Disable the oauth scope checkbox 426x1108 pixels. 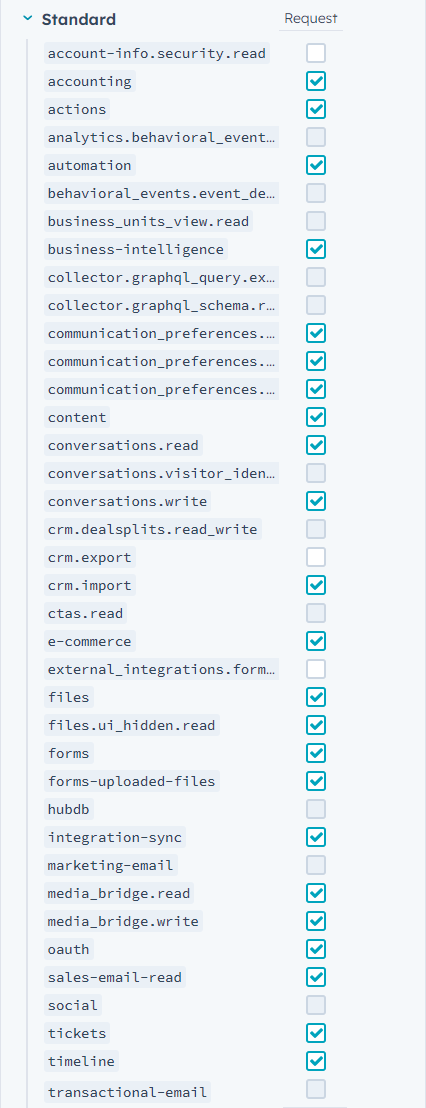tap(316, 949)
